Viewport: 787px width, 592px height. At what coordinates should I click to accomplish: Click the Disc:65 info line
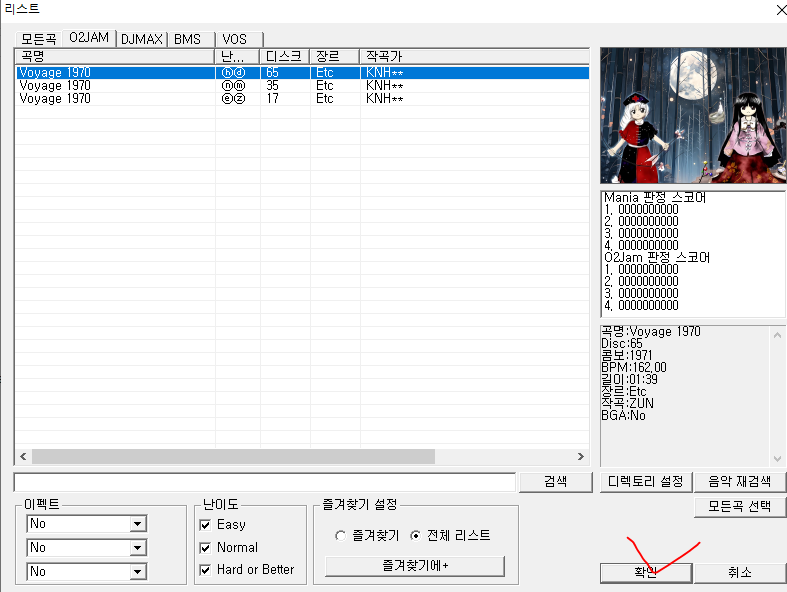[x=622, y=344]
